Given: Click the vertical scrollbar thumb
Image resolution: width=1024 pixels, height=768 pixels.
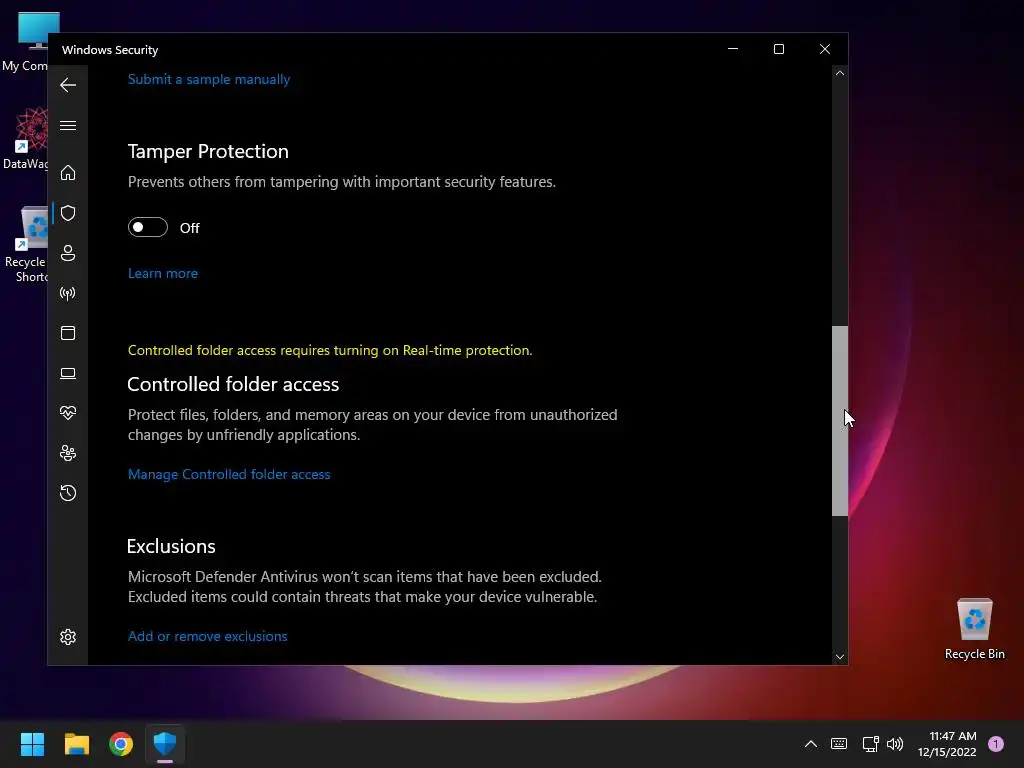Looking at the screenshot, I should coord(840,421).
